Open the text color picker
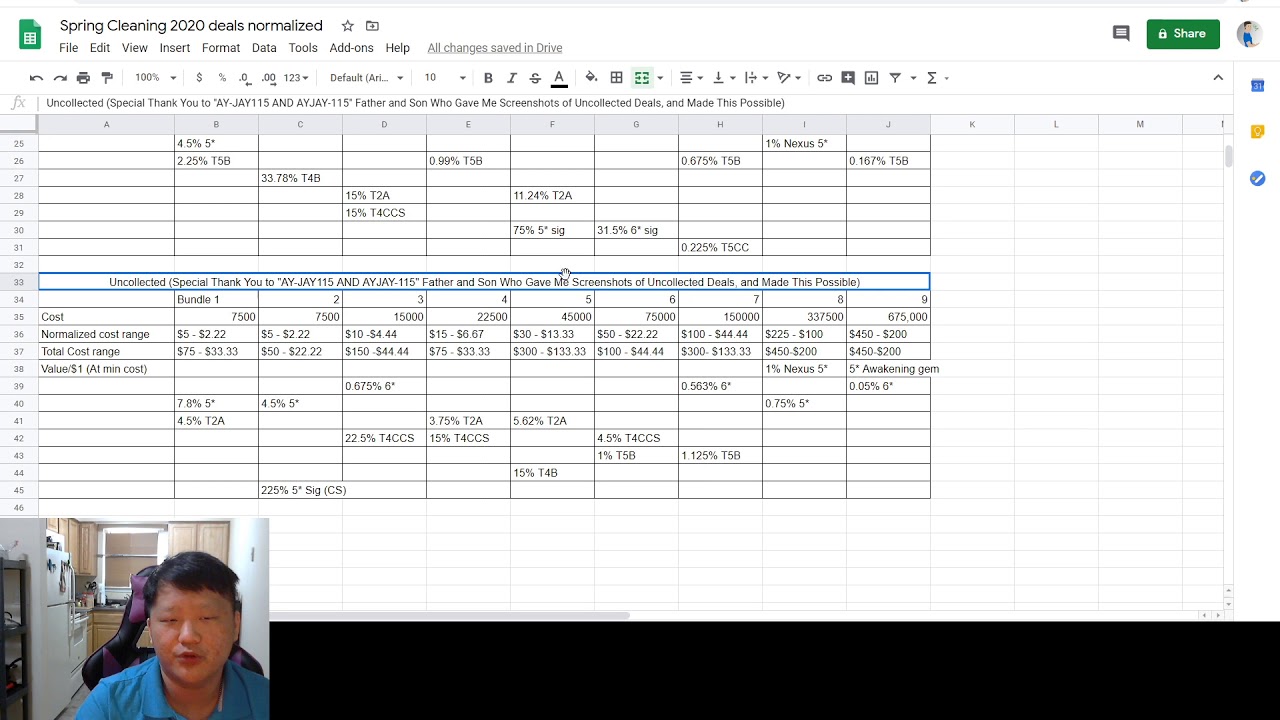The width and height of the screenshot is (1280, 720). pyautogui.click(x=559, y=78)
